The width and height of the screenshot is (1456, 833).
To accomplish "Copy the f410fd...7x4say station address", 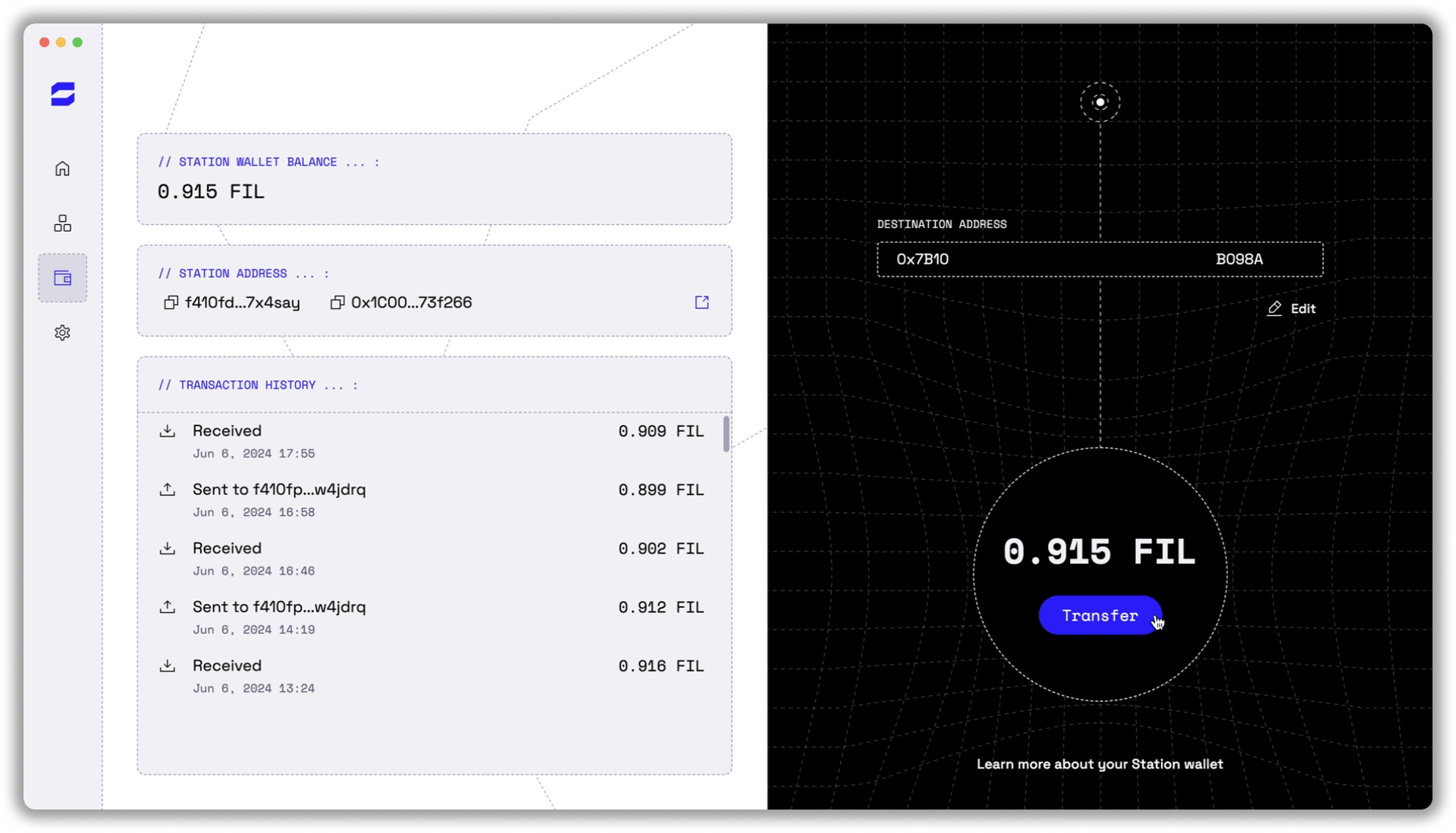I will [170, 302].
